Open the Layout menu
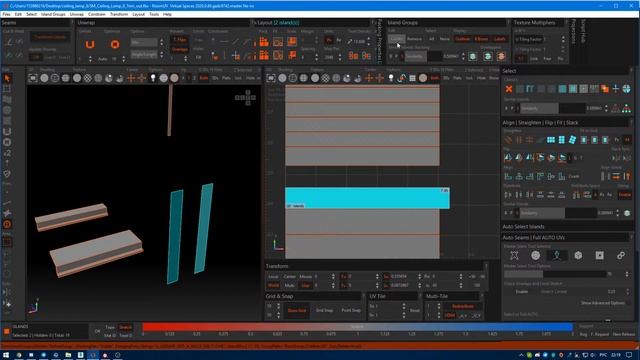The width and height of the screenshot is (640, 360). point(138,14)
